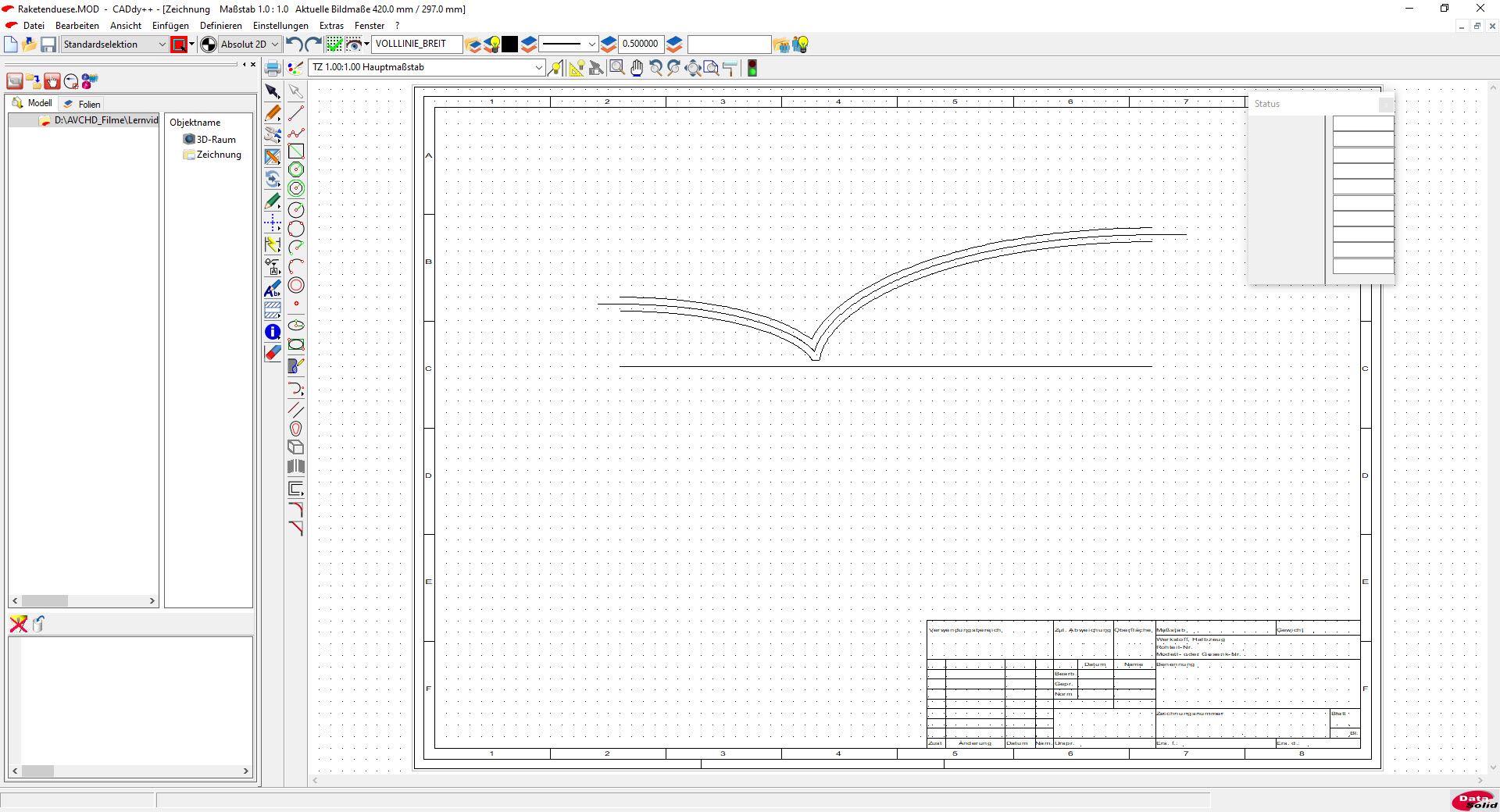Click the blue info icon
Image resolution: width=1500 pixels, height=812 pixels.
273,332
